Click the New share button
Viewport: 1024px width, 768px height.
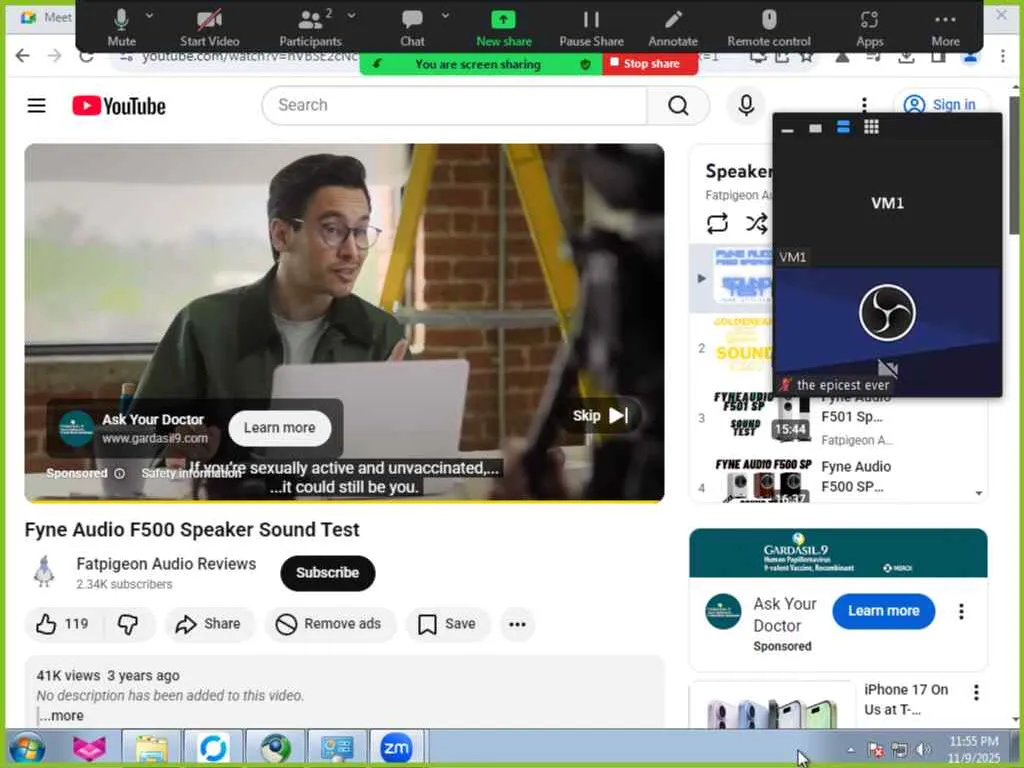click(504, 28)
